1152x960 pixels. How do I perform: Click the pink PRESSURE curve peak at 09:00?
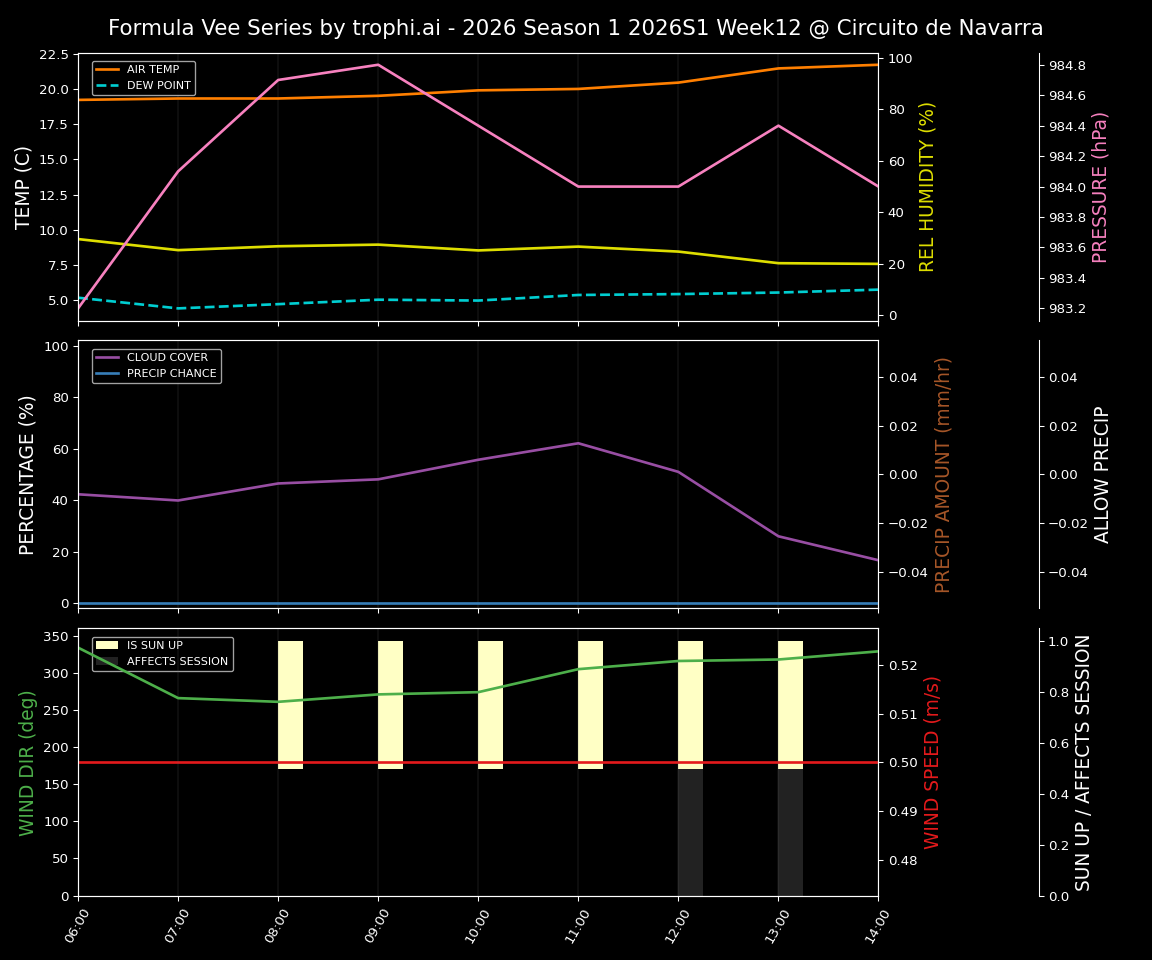[376, 64]
